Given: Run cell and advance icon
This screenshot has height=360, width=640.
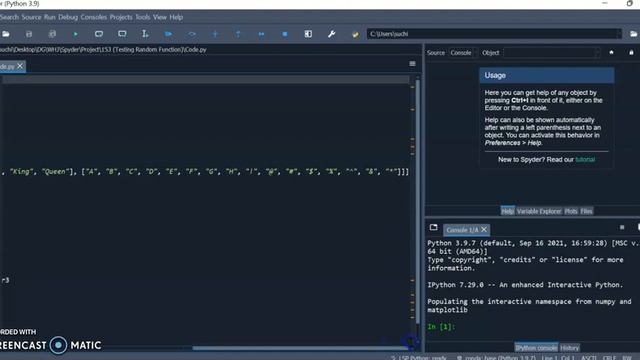Looking at the screenshot, I should click(x=122, y=34).
